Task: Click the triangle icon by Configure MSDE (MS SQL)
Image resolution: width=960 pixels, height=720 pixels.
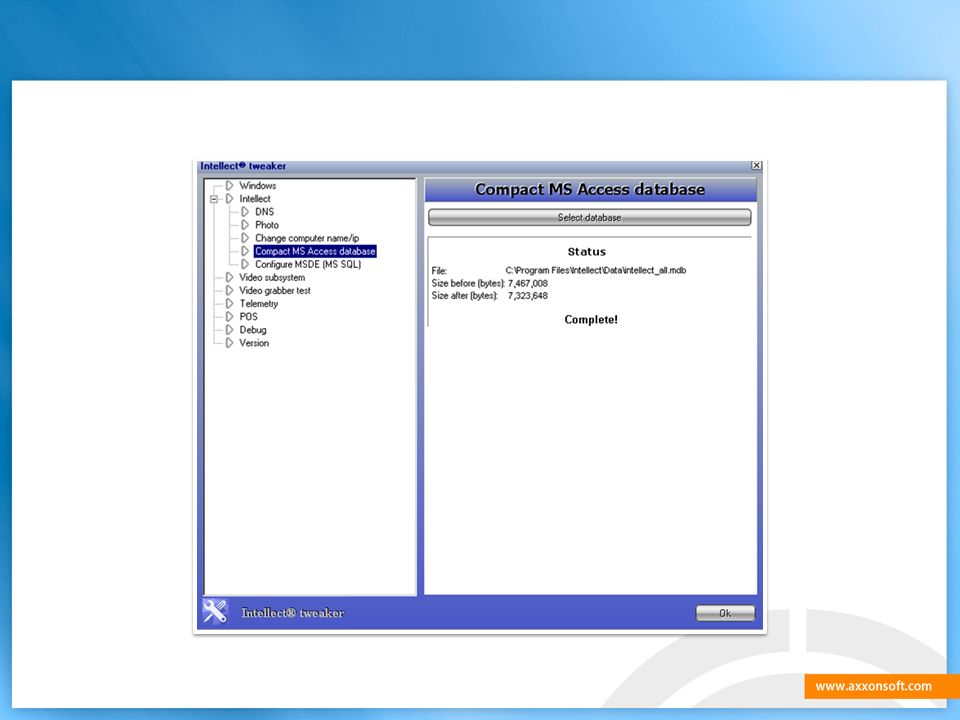Action: (245, 264)
